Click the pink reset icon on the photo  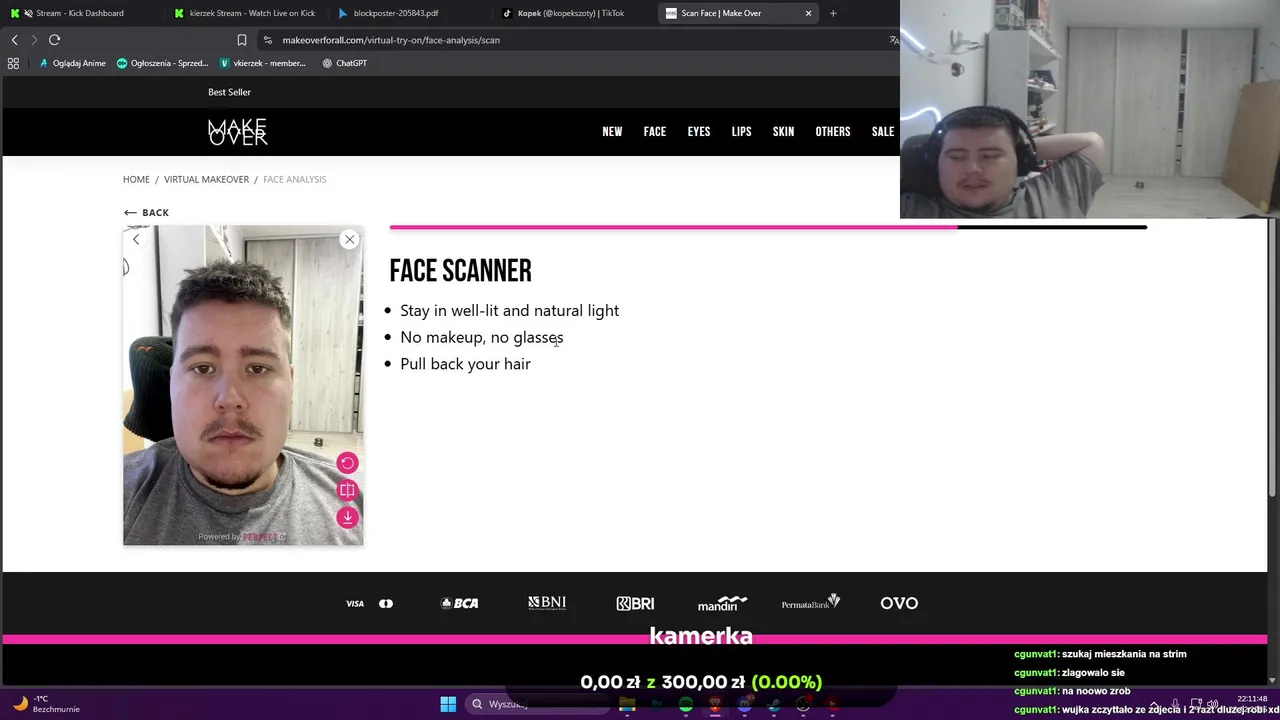[347, 463]
